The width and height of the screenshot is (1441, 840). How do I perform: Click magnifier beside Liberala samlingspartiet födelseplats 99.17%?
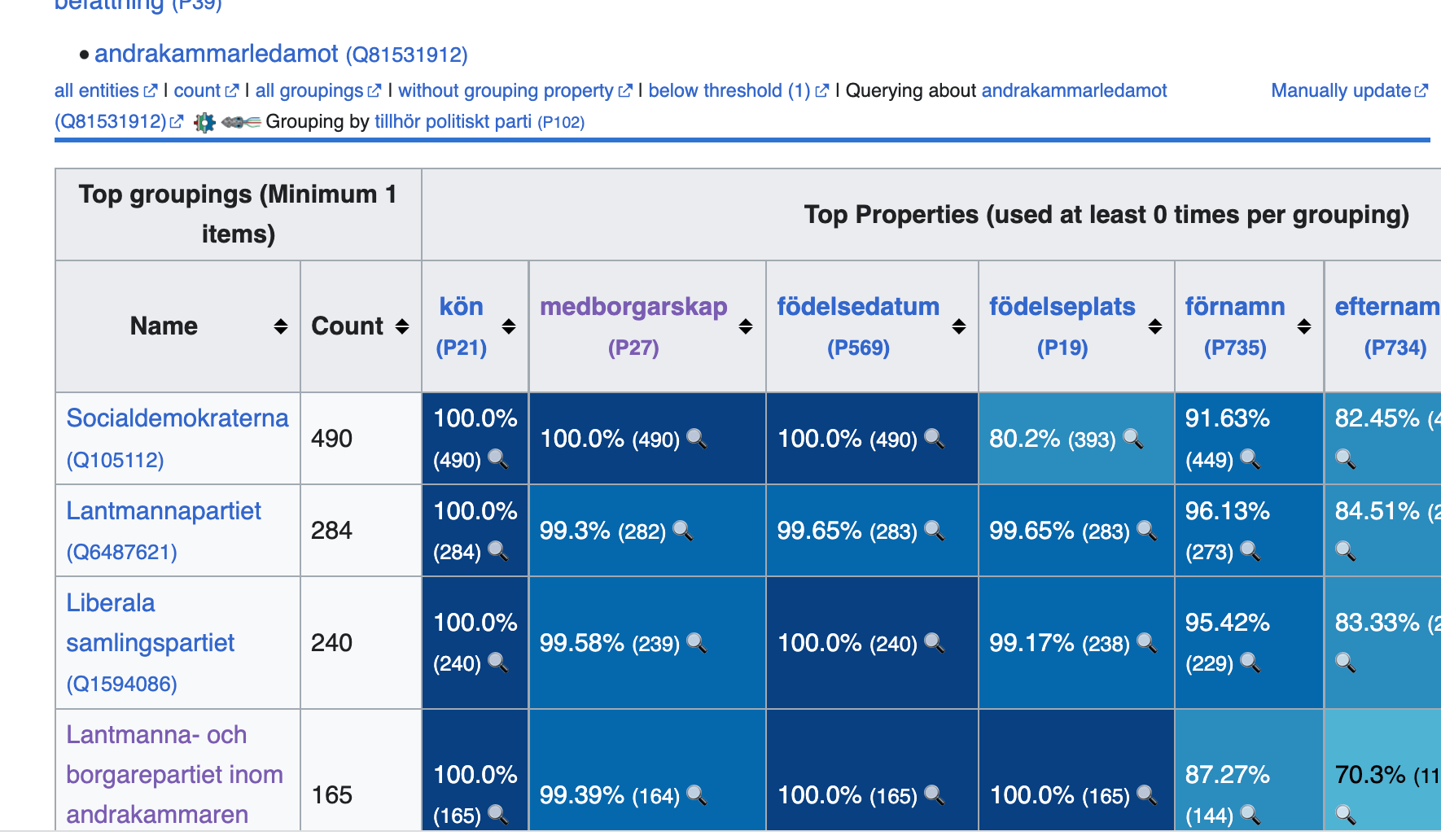coord(1147,643)
